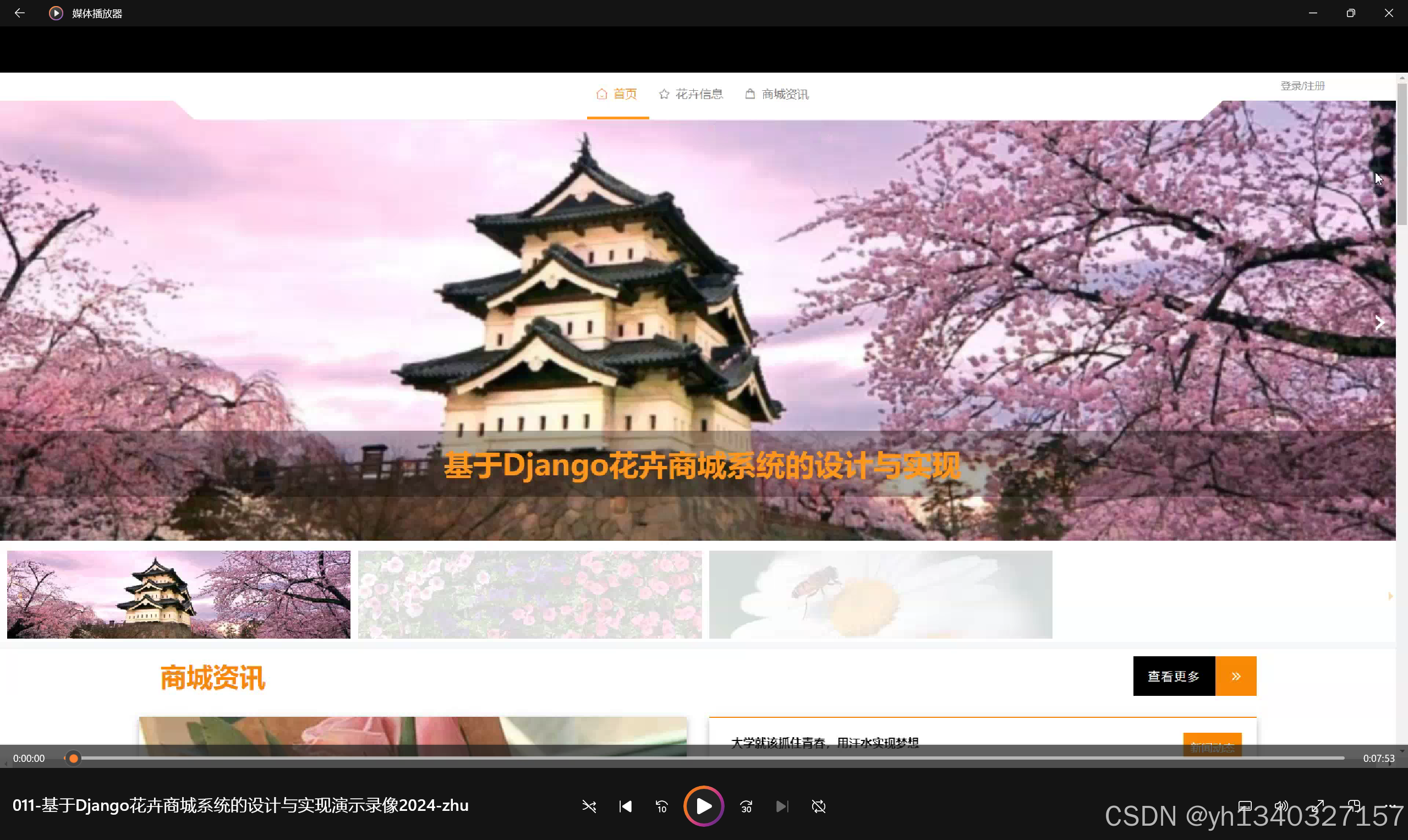The image size is (1408, 840).
Task: Open more options ellipsis menu
Action: (1391, 806)
